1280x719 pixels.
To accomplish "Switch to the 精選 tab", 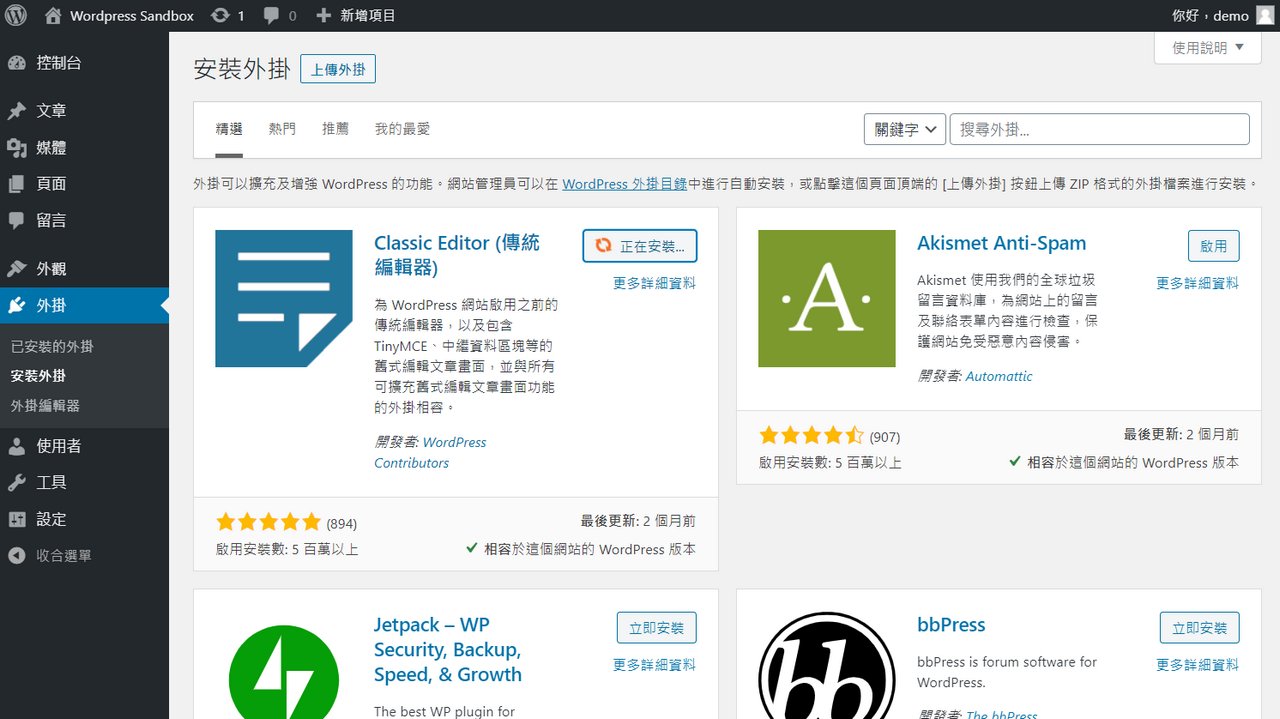I will (x=229, y=129).
